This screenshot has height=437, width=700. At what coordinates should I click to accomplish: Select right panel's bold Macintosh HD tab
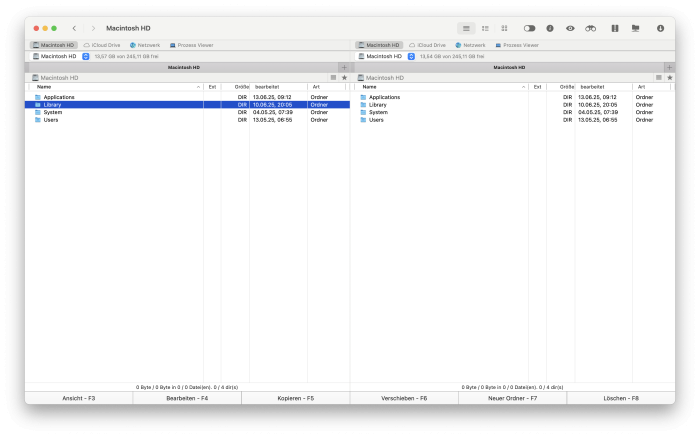point(509,67)
